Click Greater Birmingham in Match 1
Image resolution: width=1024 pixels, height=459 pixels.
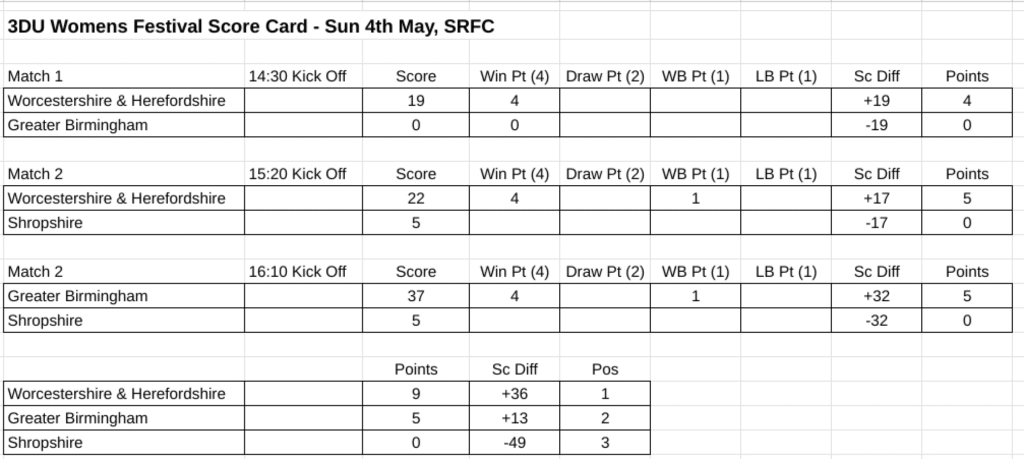pos(124,125)
